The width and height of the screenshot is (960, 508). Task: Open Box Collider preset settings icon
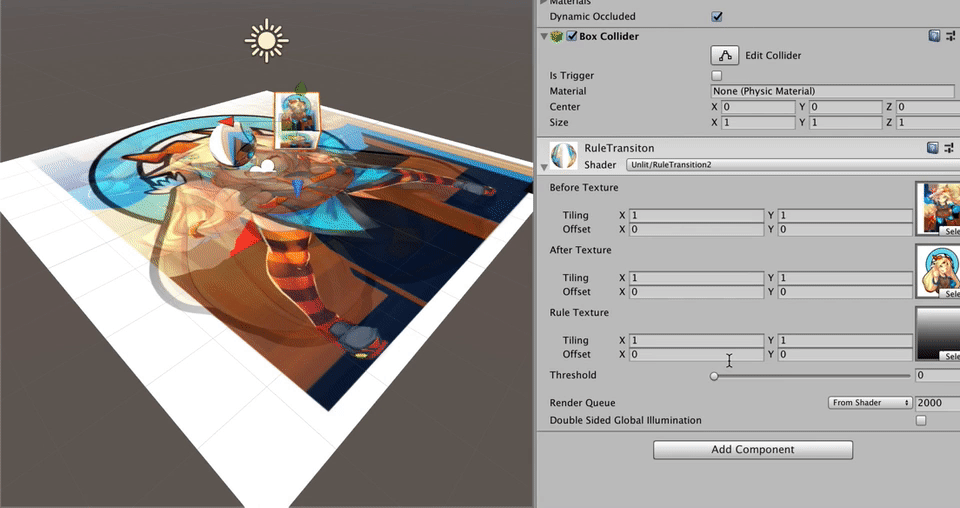coord(949,36)
